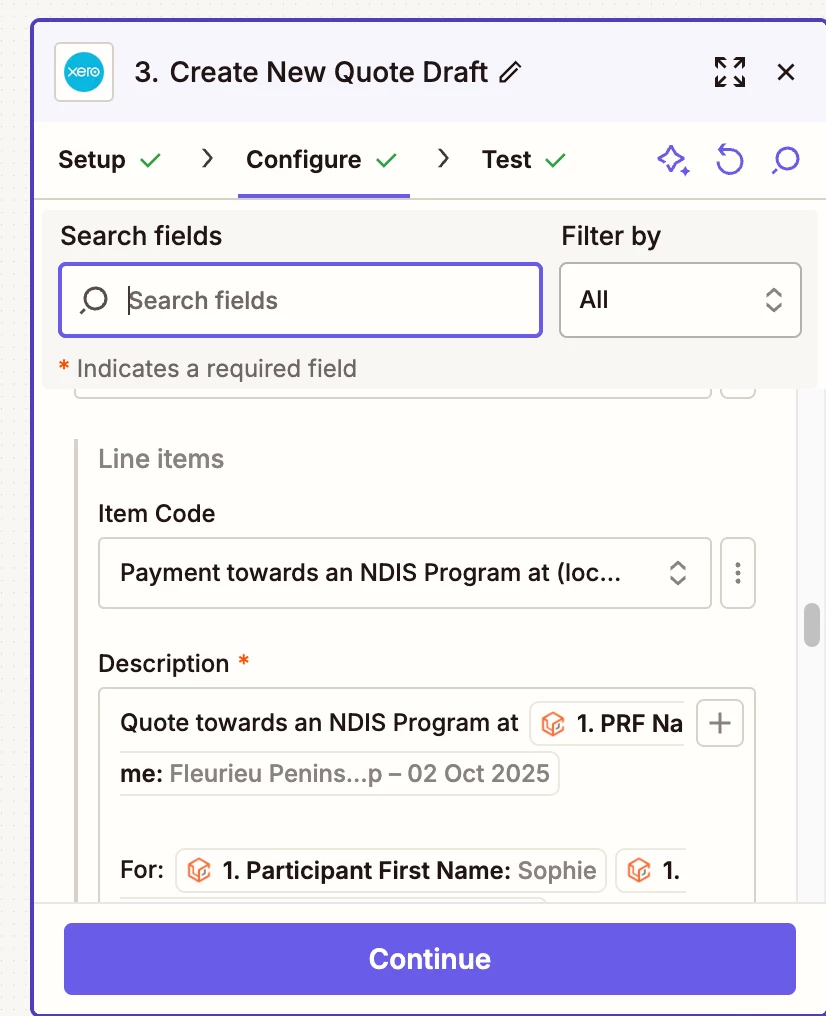Click the Filter by label
The image size is (826, 1016).
point(611,236)
